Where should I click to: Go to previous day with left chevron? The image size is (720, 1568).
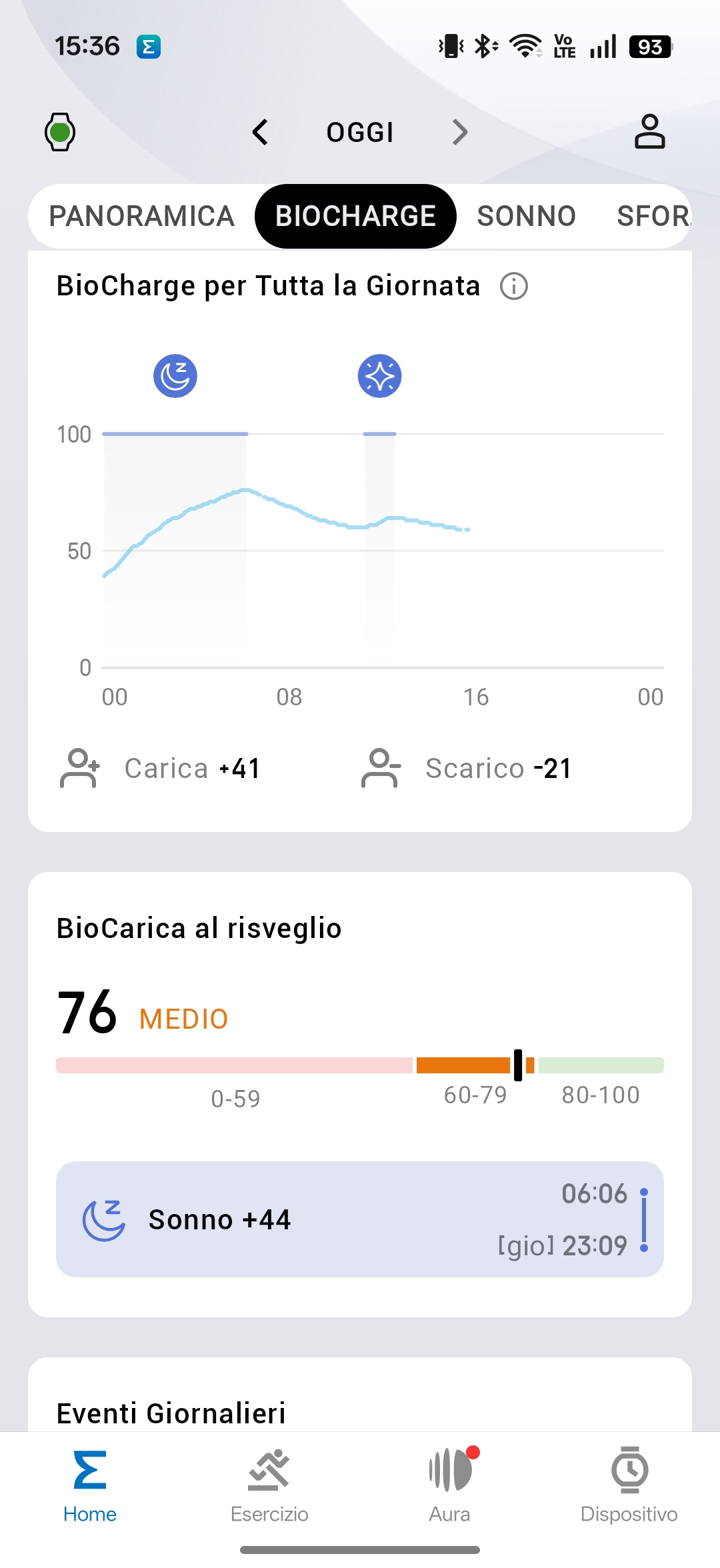tap(261, 132)
